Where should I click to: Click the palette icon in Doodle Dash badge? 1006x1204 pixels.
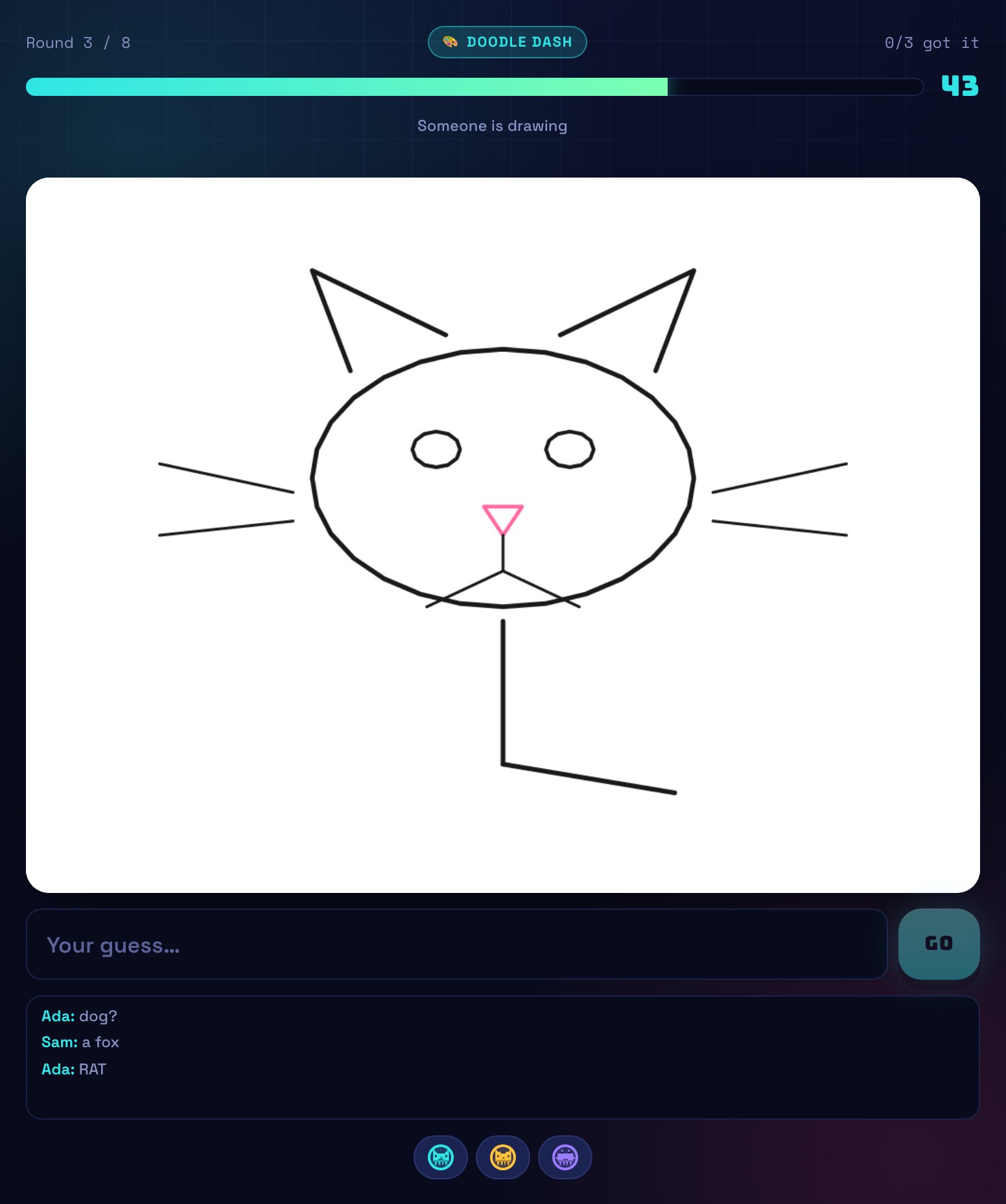pyautogui.click(x=450, y=42)
